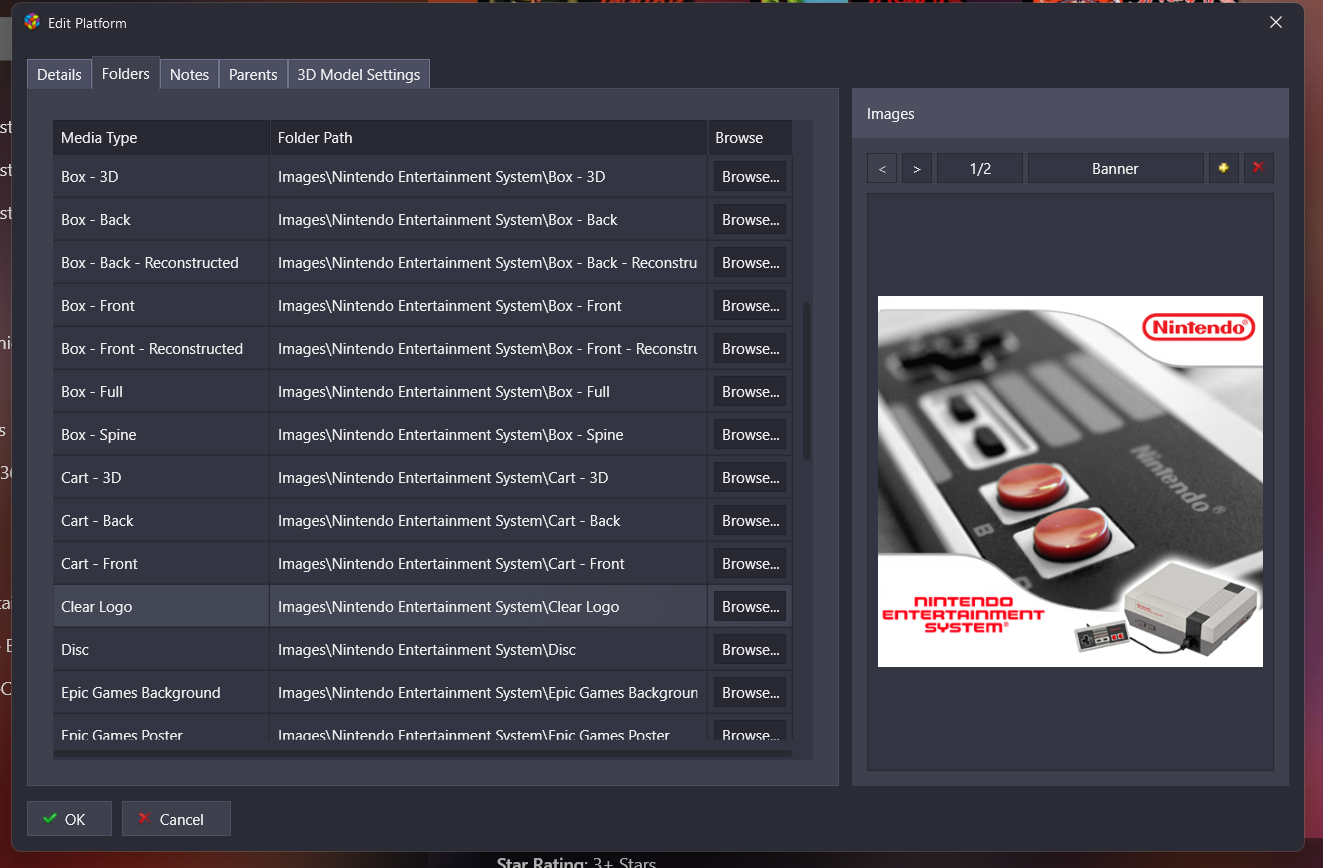Show the previous image with the left arrow
This screenshot has width=1323, height=868.
coord(882,168)
